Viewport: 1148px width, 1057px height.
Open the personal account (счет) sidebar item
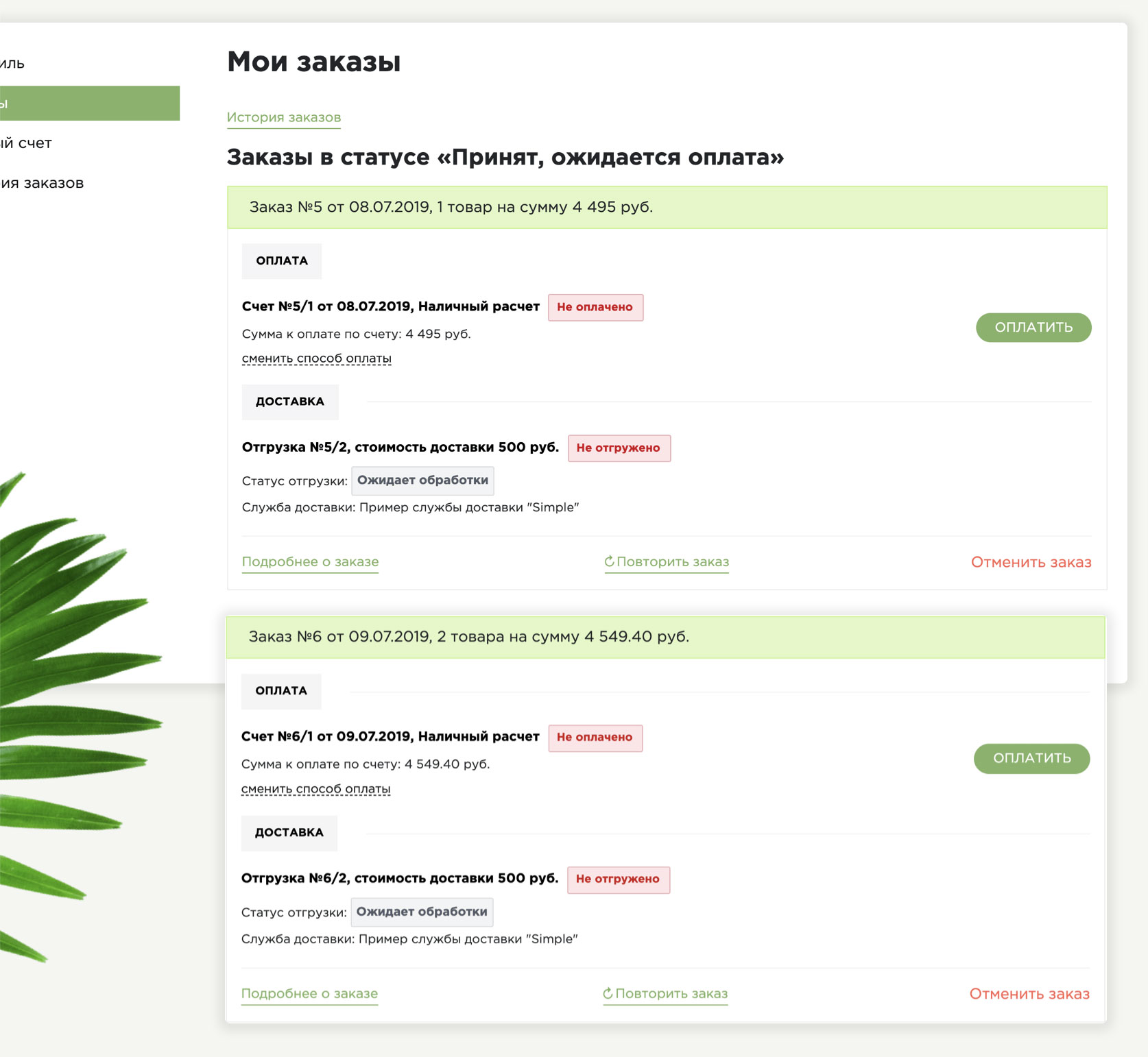(27, 143)
